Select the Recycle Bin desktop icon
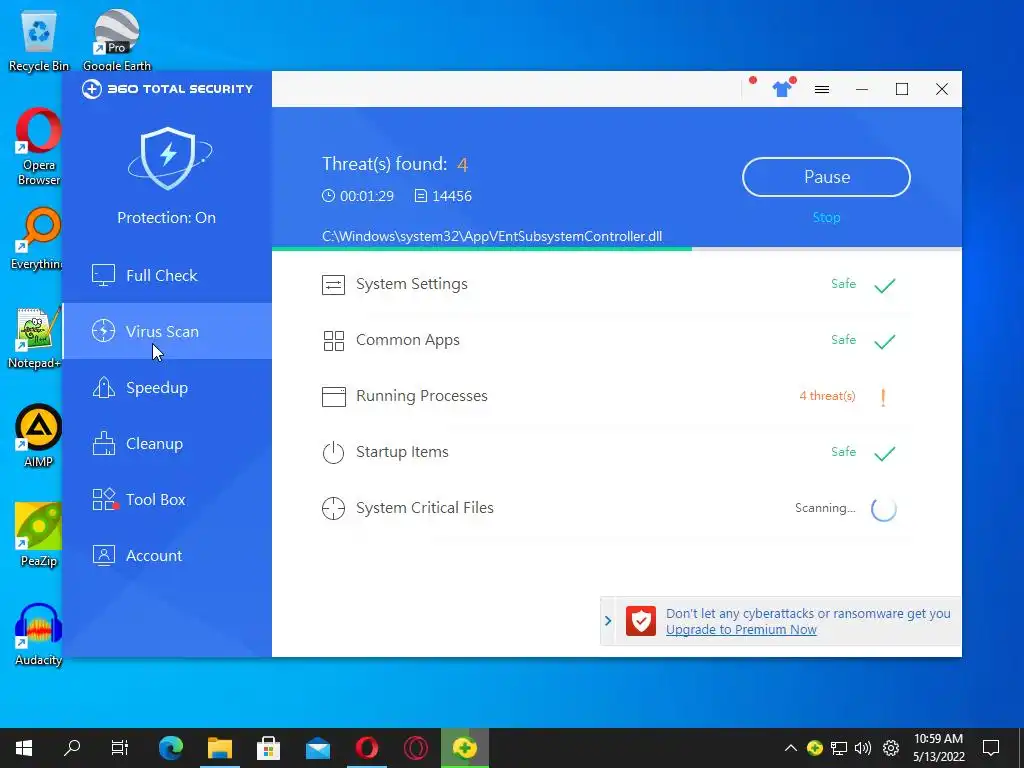The image size is (1024, 768). click(x=38, y=40)
